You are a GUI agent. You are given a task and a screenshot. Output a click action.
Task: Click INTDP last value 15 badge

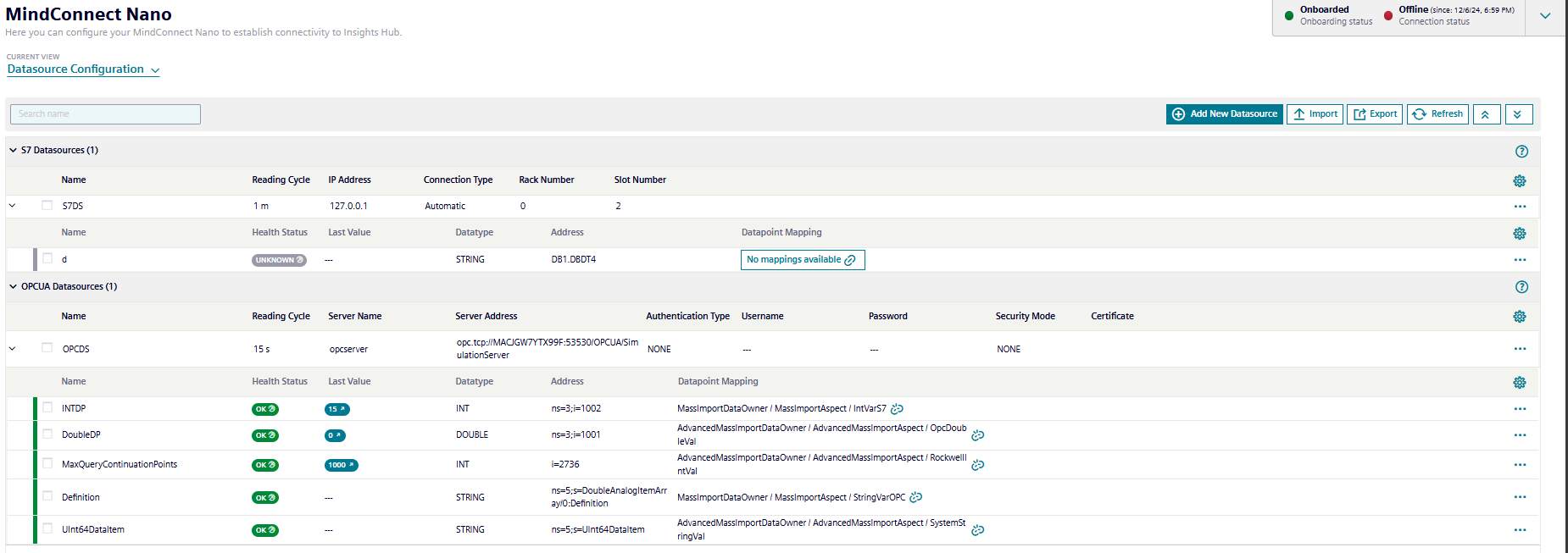coord(336,409)
